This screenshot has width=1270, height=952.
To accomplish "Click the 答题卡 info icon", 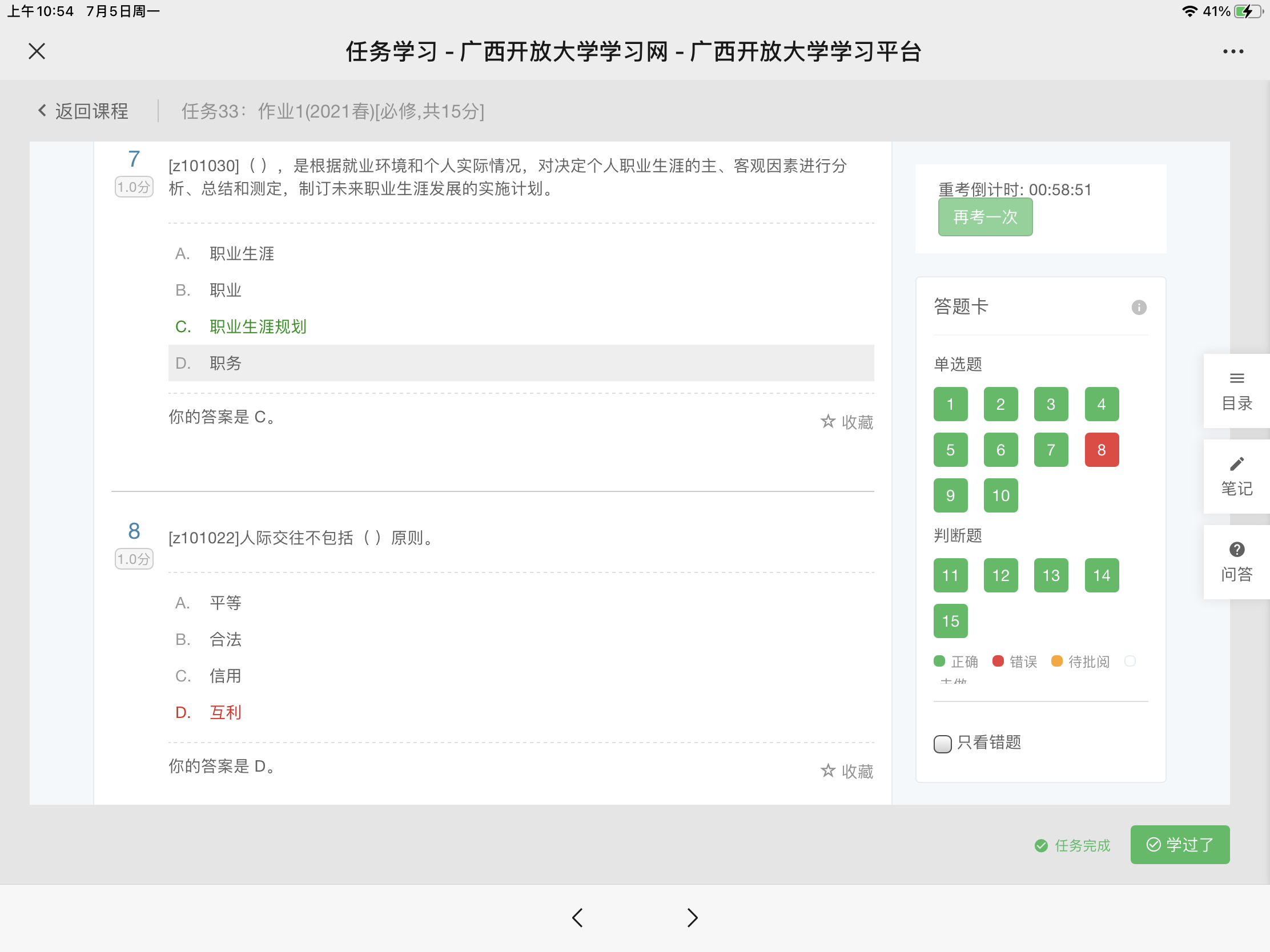I will [1139, 308].
